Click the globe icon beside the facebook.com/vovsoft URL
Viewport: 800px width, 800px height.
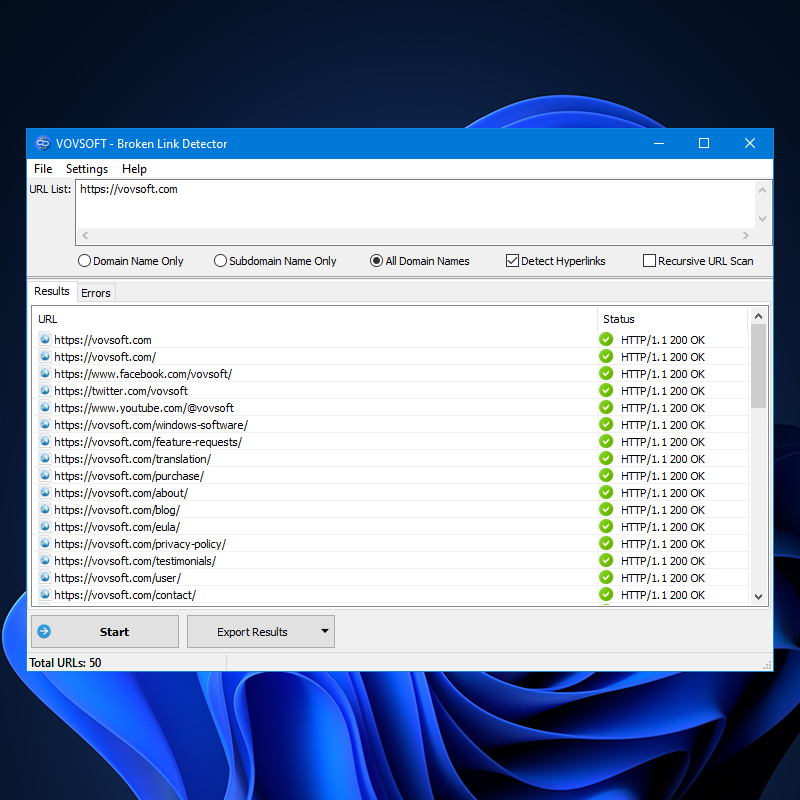point(45,373)
